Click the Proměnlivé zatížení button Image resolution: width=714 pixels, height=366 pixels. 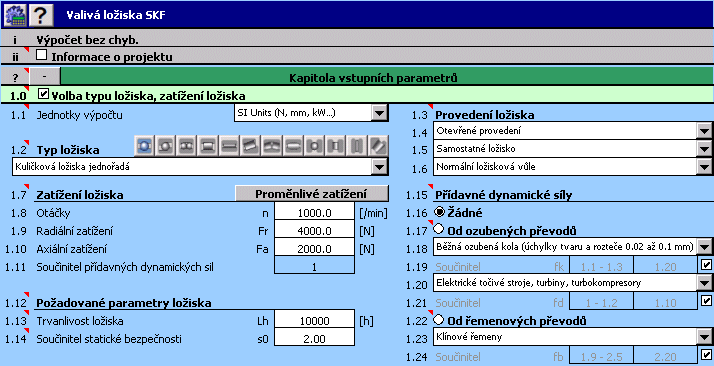pyautogui.click(x=311, y=194)
